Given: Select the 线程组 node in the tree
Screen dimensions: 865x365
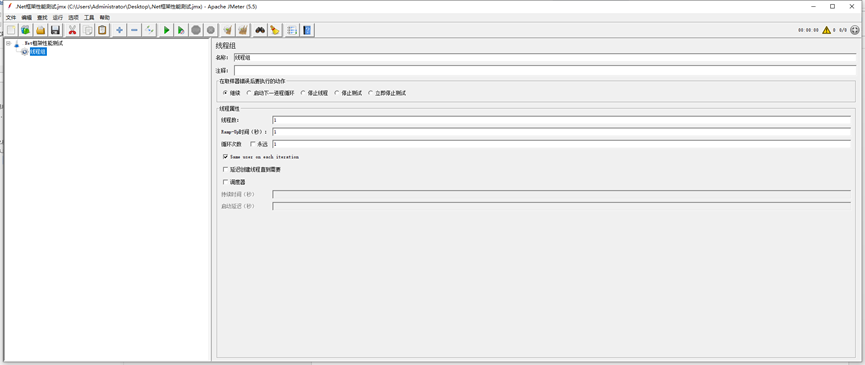Looking at the screenshot, I should tap(38, 52).
